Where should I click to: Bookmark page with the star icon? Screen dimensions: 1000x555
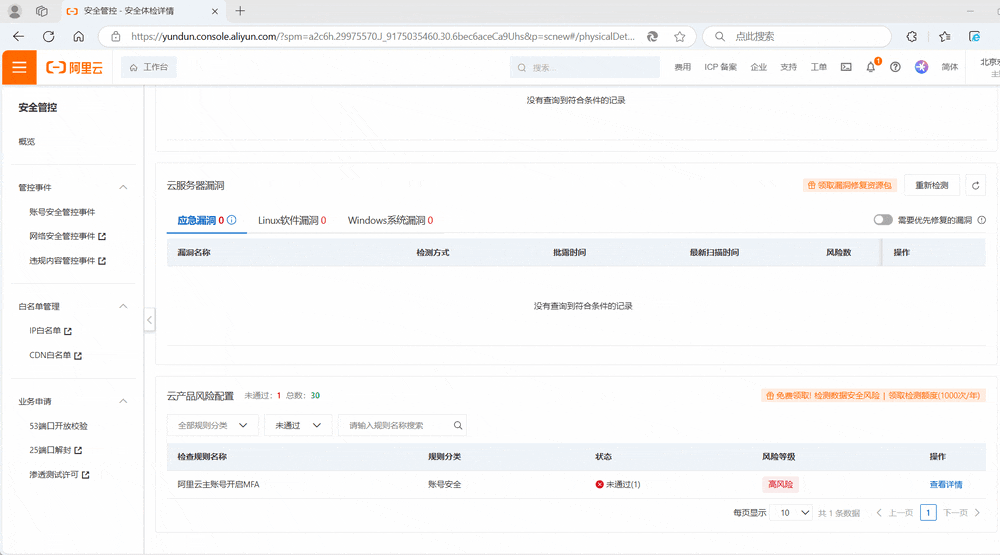[x=680, y=36]
